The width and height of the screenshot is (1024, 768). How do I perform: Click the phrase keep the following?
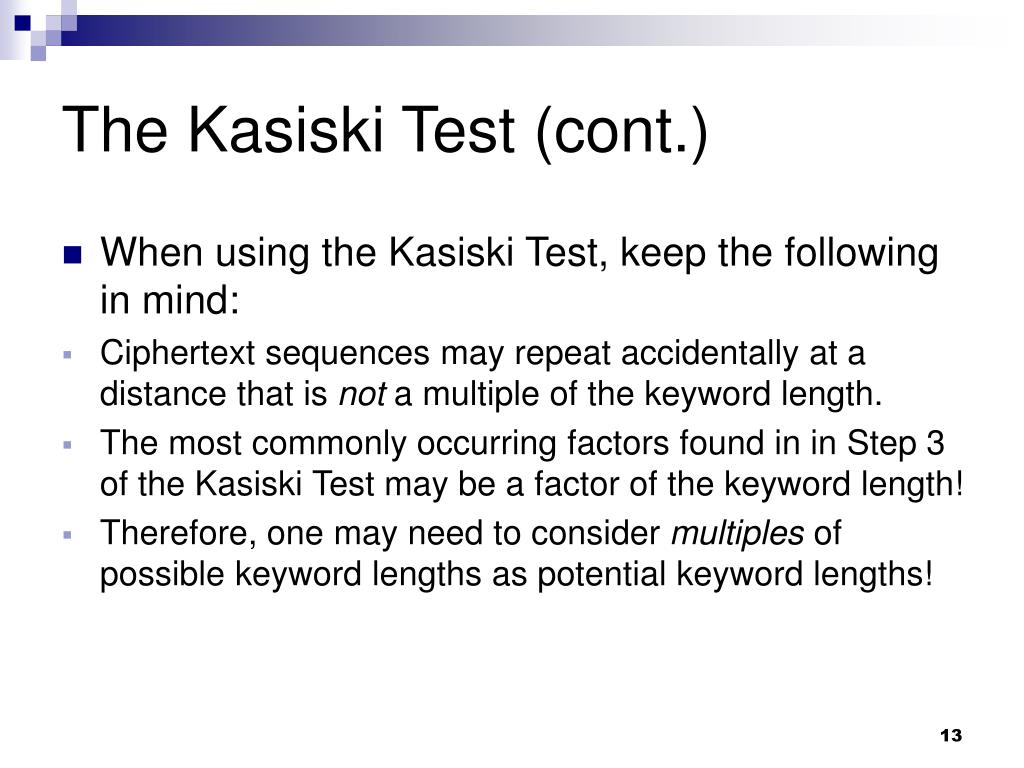click(x=779, y=253)
